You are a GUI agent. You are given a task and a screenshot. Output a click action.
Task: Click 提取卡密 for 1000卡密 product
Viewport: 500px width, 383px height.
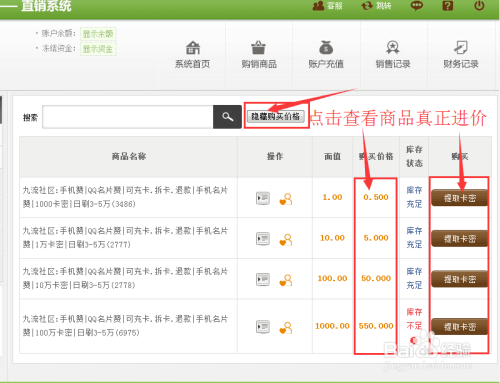[459, 198]
